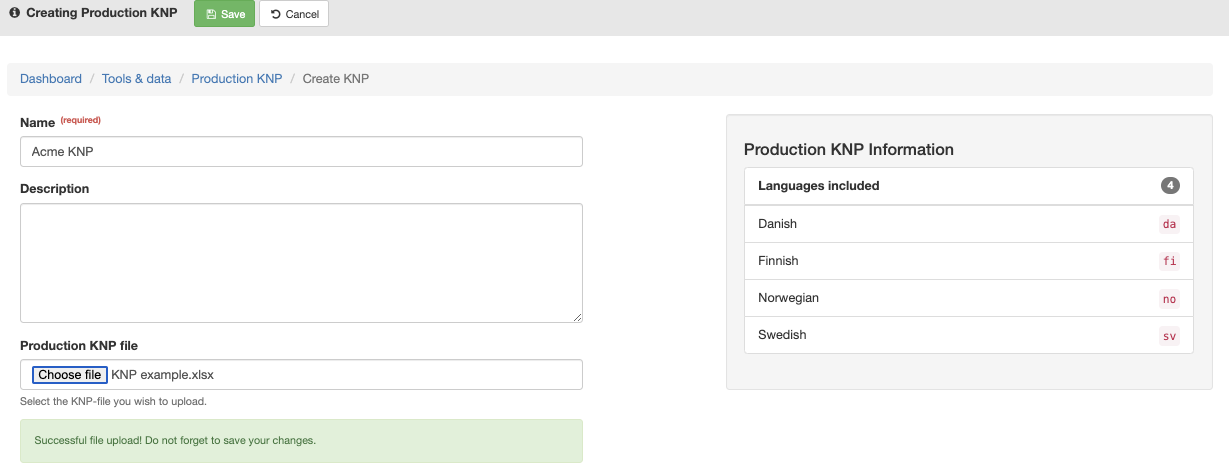Click the fi language code tag

tap(1169, 261)
